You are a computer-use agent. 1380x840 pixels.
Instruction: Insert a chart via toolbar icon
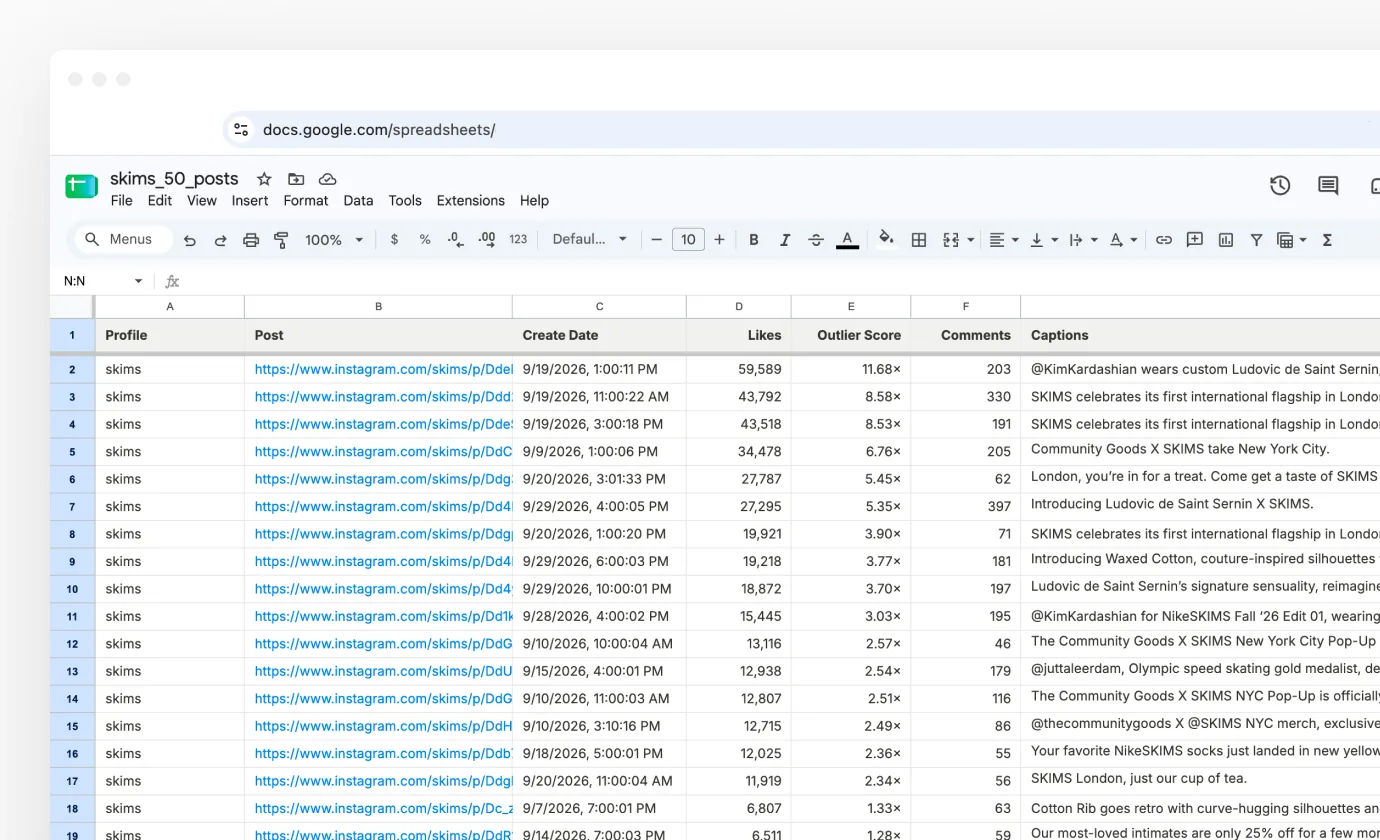point(1226,240)
